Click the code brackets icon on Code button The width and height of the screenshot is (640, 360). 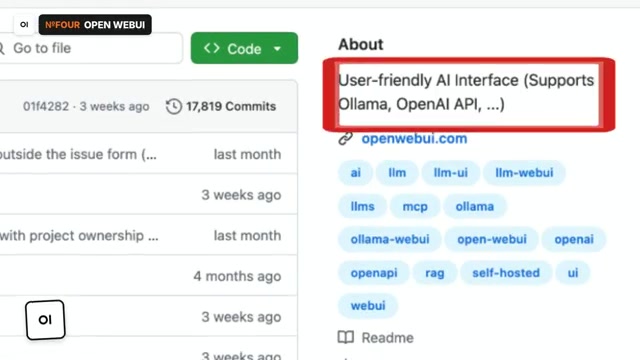(x=211, y=48)
